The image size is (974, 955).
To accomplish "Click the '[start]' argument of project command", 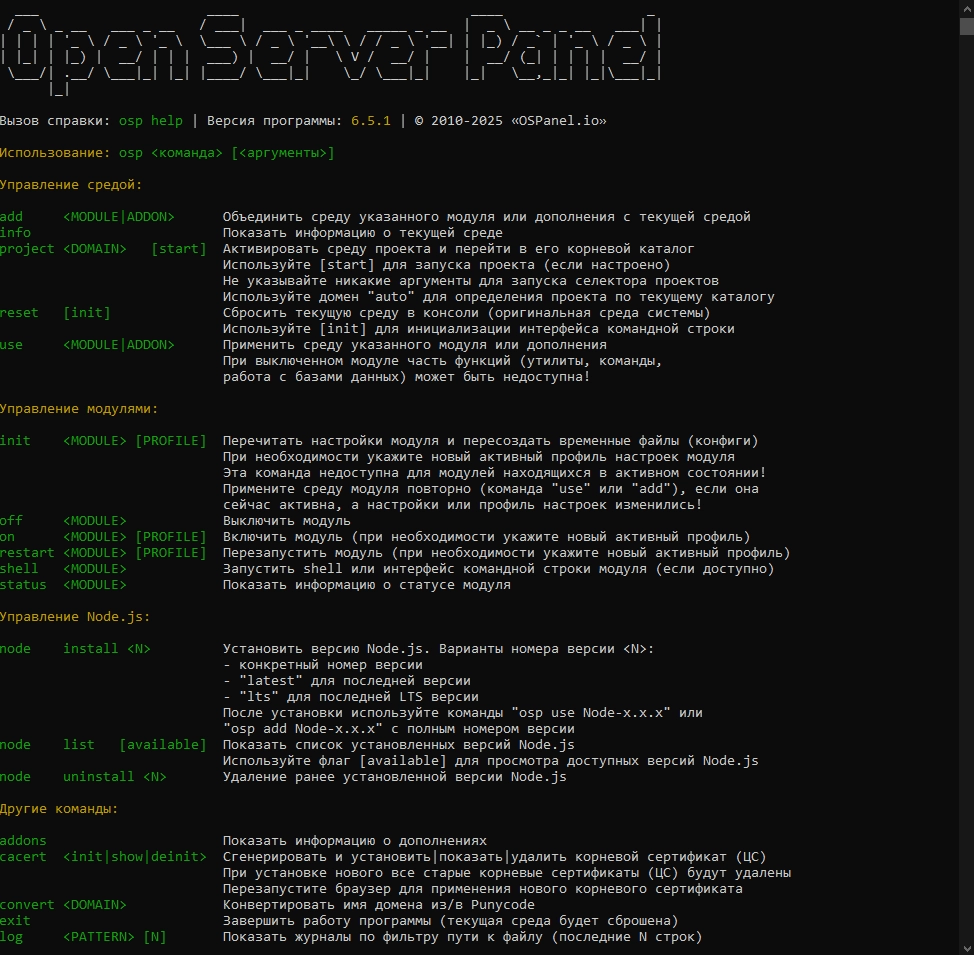I will click(179, 249).
